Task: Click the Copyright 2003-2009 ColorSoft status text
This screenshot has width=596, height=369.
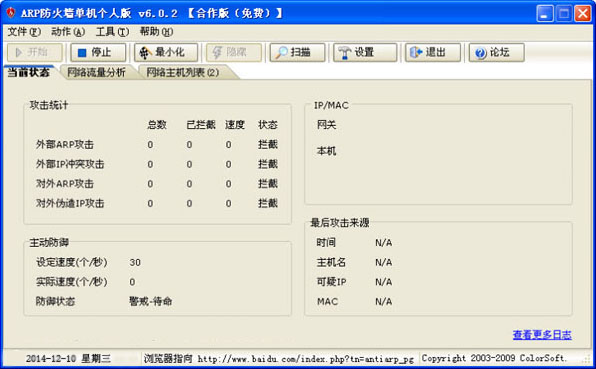Action: coord(494,358)
